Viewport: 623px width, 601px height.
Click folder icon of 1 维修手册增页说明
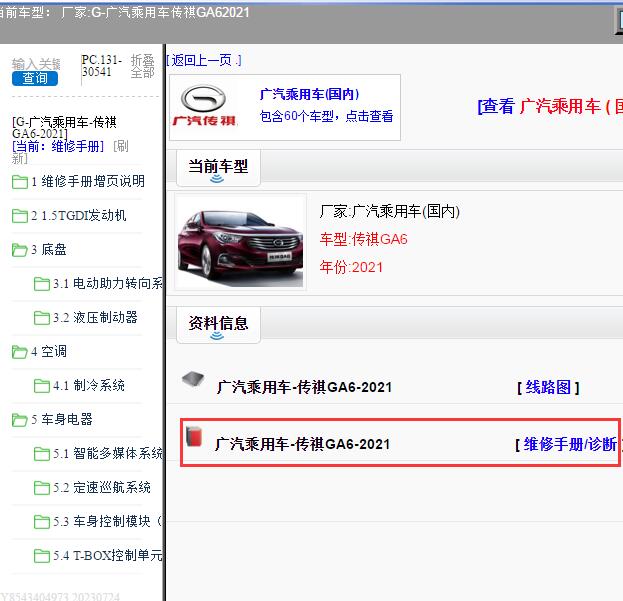click(20, 182)
